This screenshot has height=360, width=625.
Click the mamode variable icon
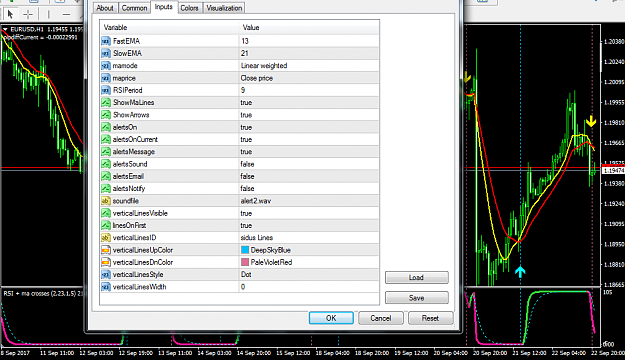[106, 66]
